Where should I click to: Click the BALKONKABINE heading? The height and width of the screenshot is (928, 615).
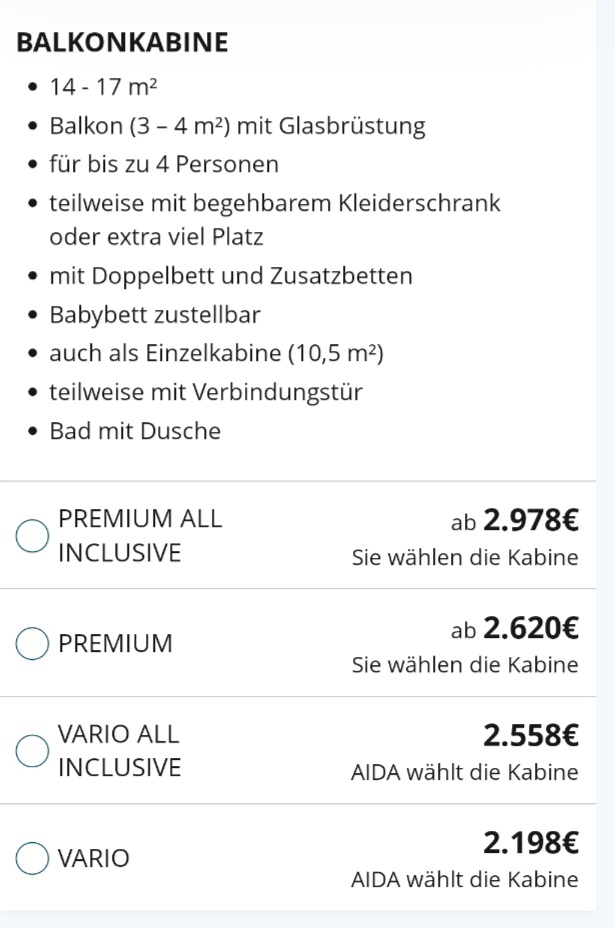122,42
